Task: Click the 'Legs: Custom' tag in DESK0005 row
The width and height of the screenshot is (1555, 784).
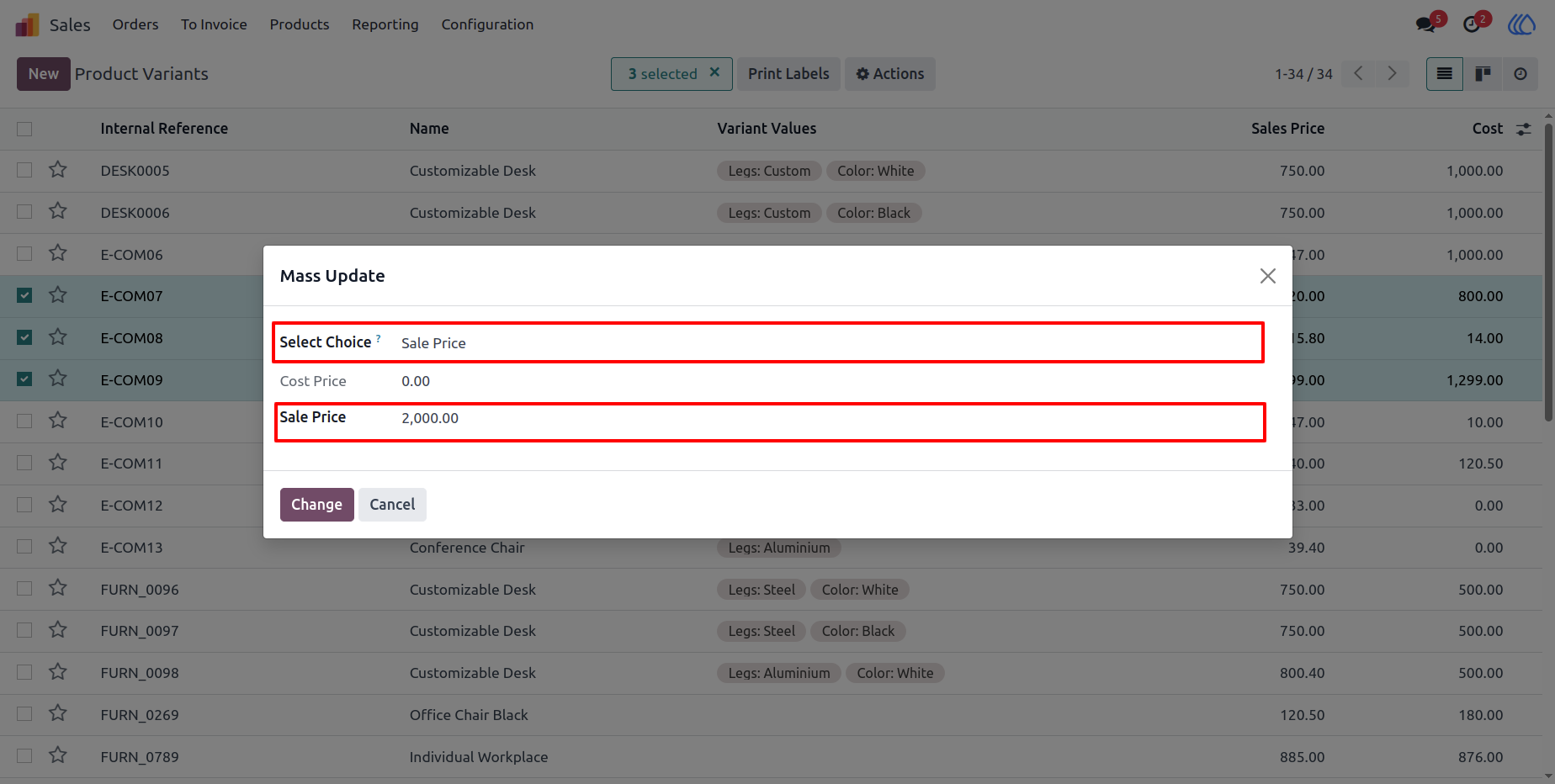Action: pyautogui.click(x=769, y=171)
